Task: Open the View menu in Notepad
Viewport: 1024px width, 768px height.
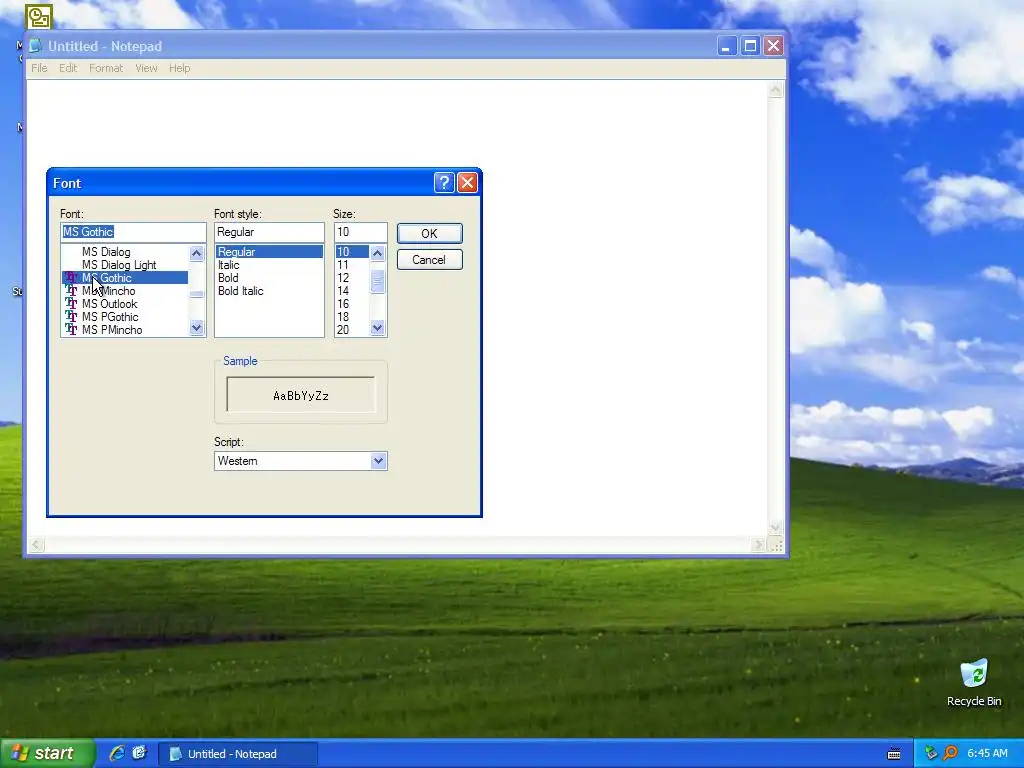Action: click(x=146, y=68)
